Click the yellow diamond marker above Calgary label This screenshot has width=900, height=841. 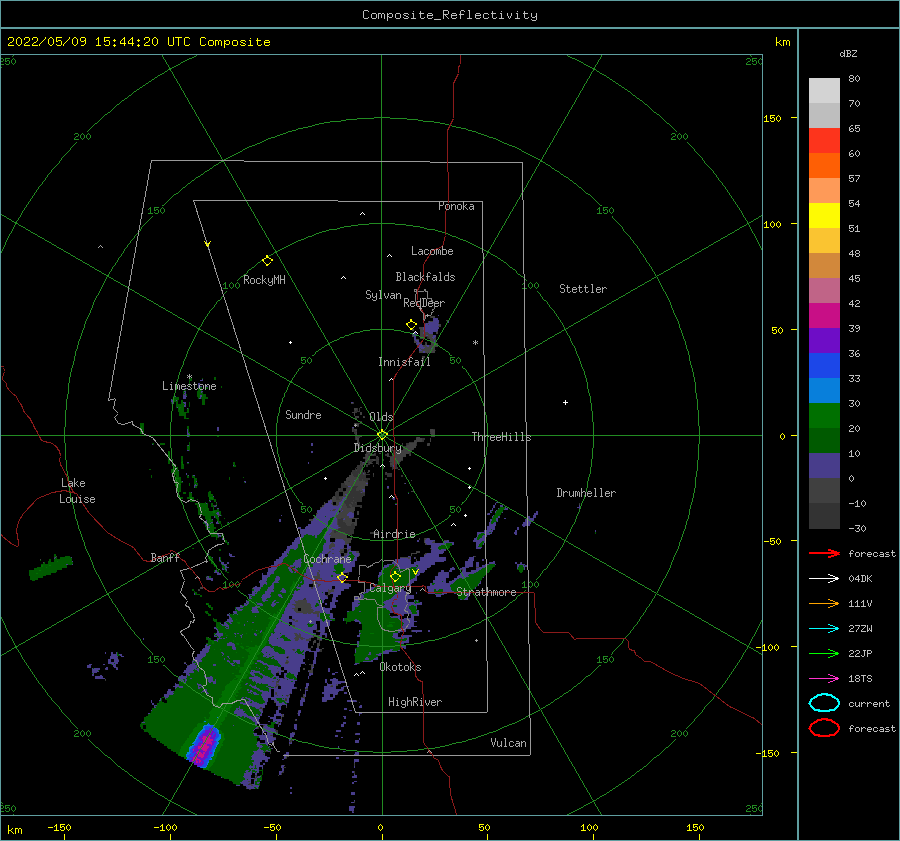[x=395, y=576]
